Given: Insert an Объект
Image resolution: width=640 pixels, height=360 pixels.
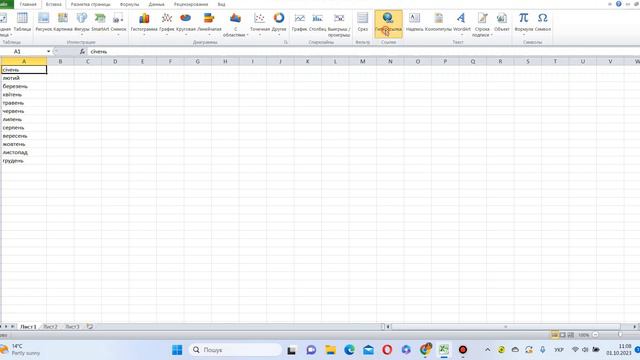Looking at the screenshot, I should tap(502, 22).
